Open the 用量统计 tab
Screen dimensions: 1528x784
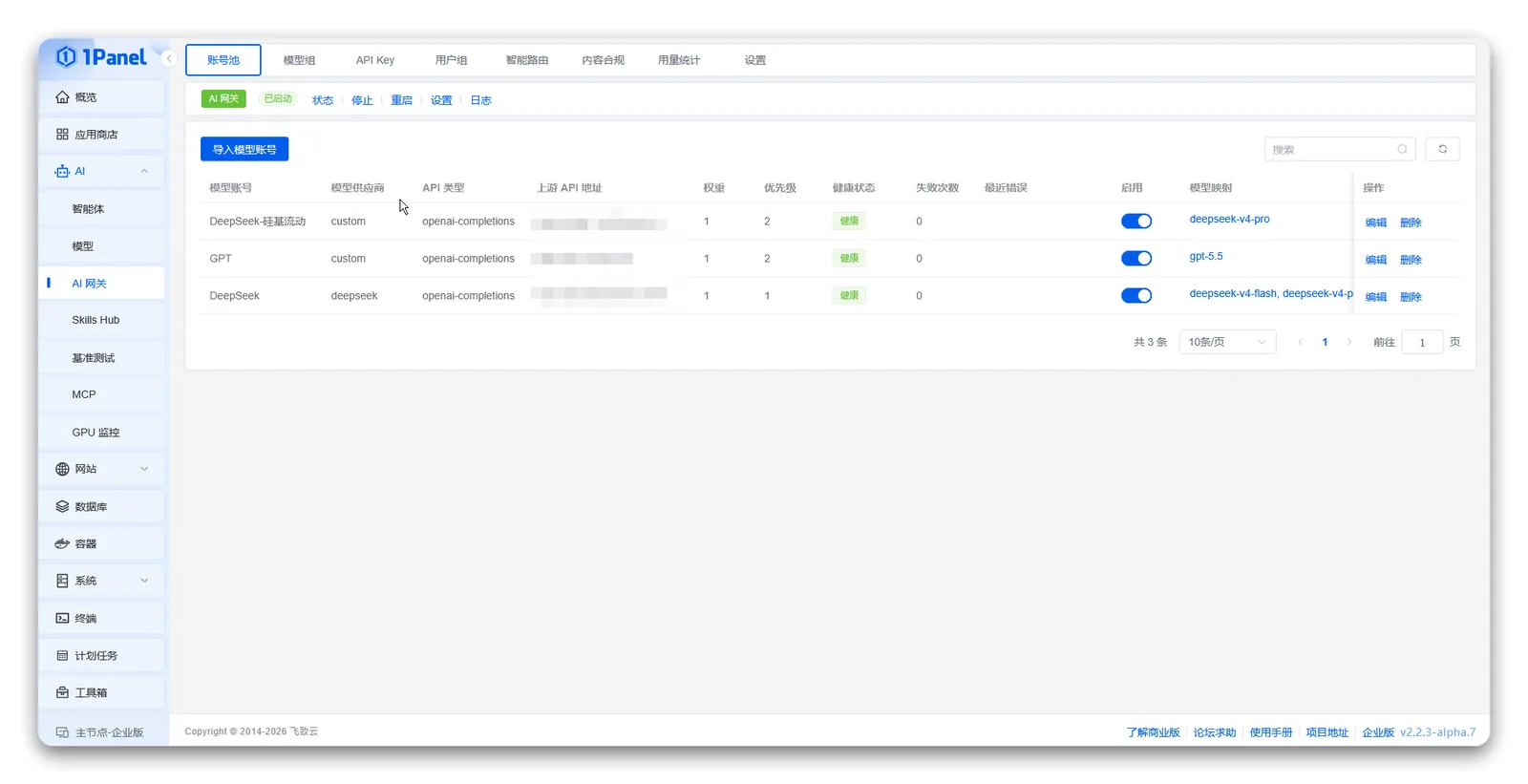point(679,60)
